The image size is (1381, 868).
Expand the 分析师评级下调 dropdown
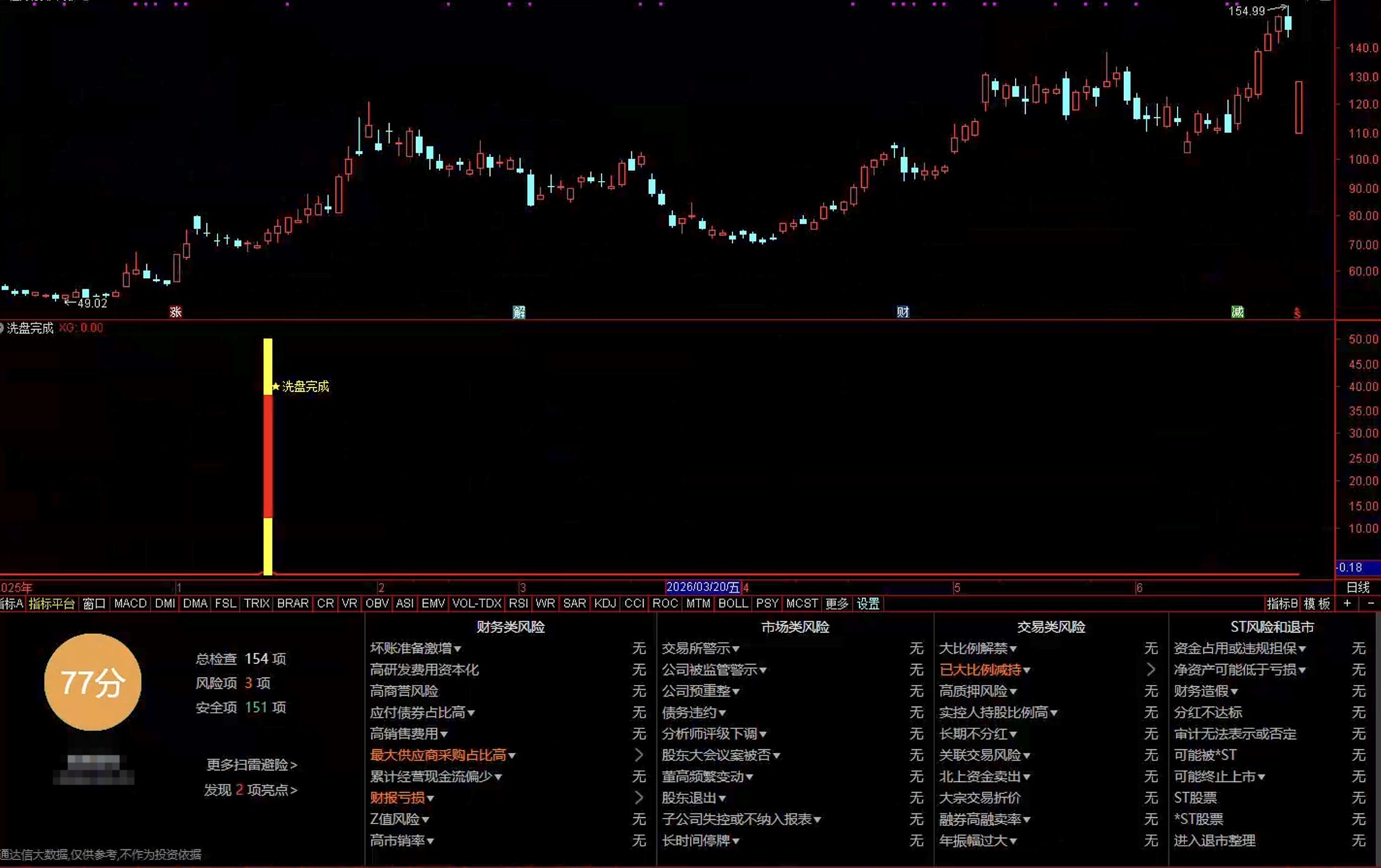click(763, 734)
